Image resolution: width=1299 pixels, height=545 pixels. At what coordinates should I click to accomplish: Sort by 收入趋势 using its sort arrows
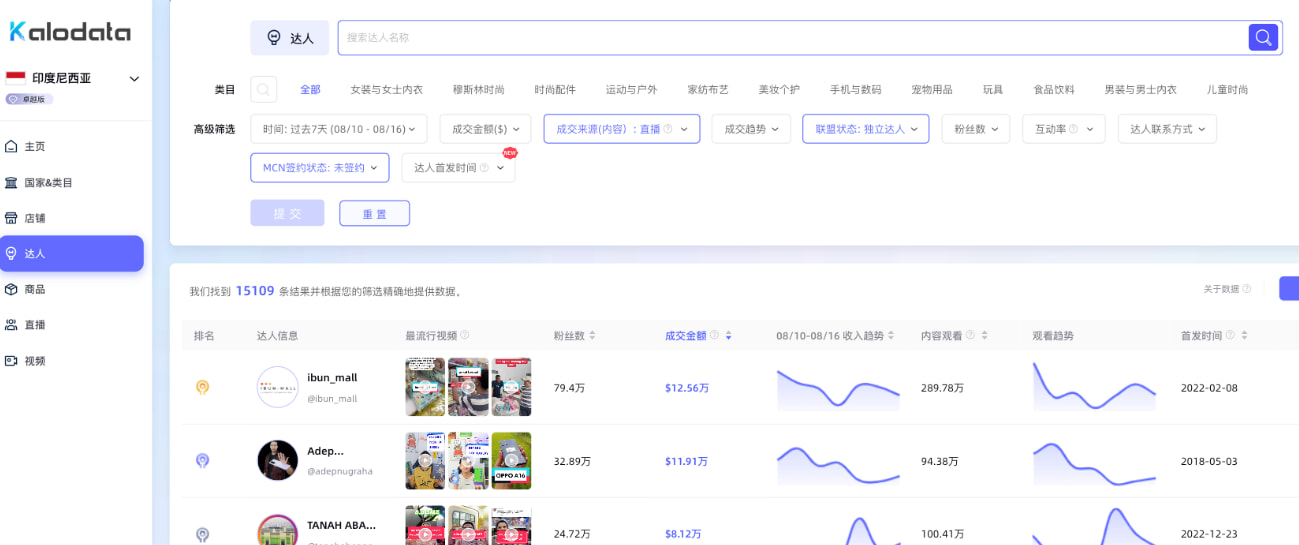(x=891, y=336)
